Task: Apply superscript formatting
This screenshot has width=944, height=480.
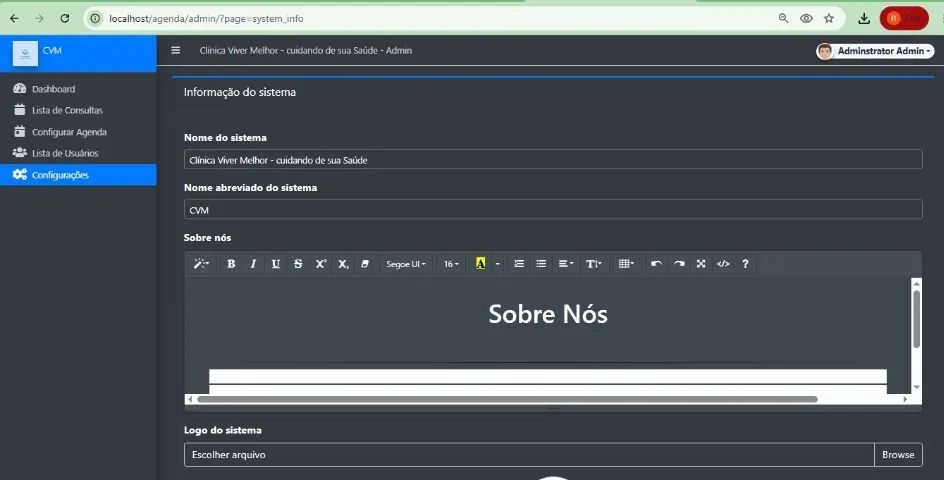Action: pos(321,264)
